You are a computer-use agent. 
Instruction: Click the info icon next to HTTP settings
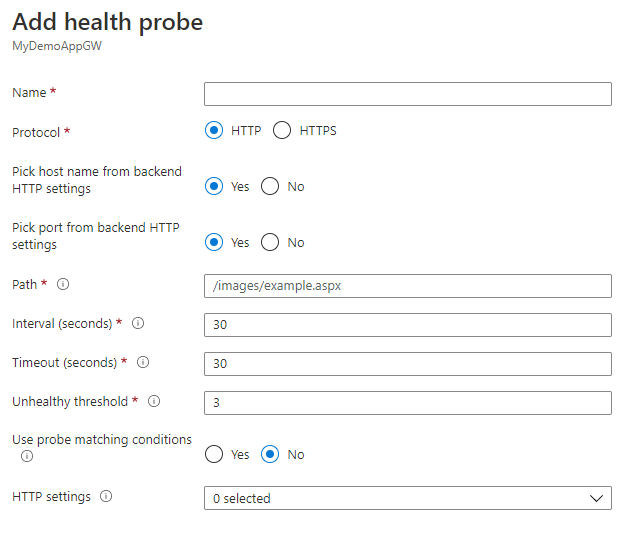tap(106, 497)
